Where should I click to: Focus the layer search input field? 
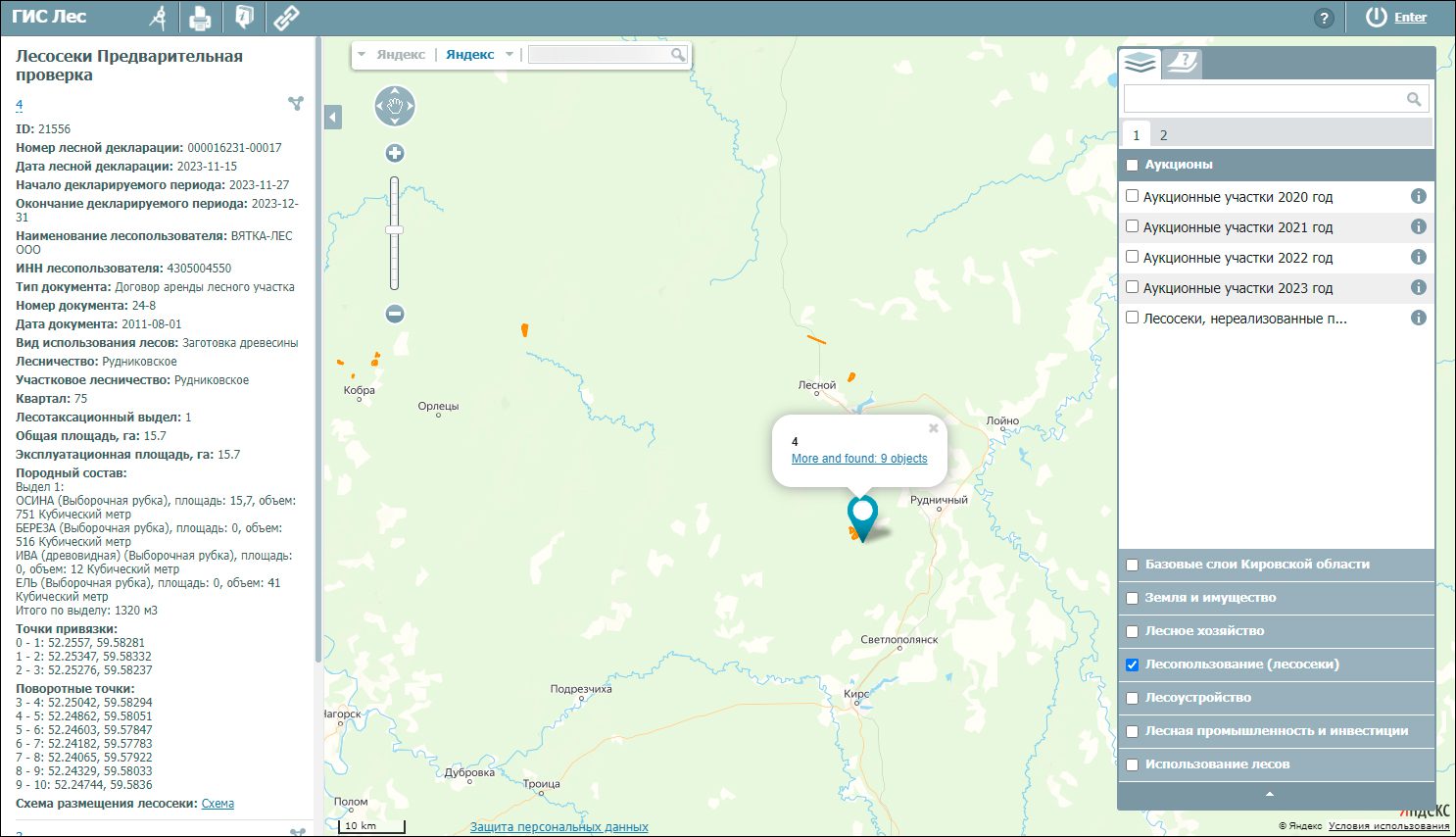point(1264,99)
